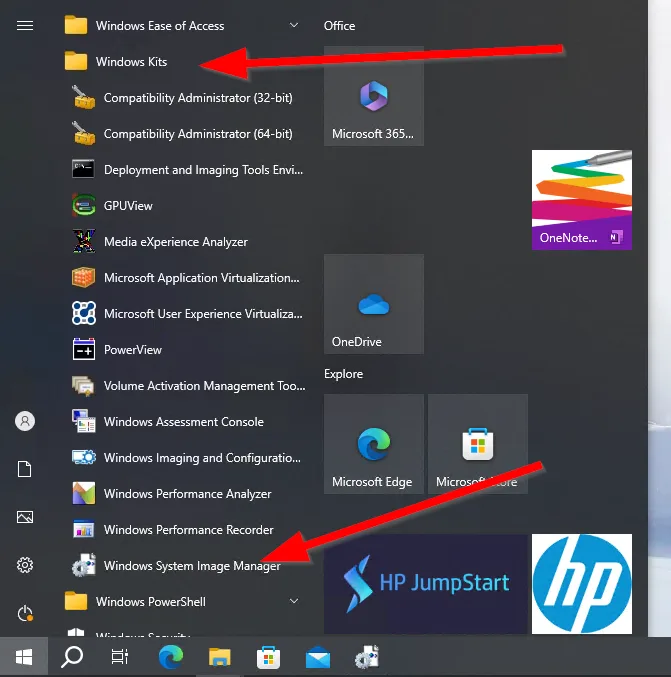Click the Explore group heading
The image size is (671, 677).
click(343, 374)
